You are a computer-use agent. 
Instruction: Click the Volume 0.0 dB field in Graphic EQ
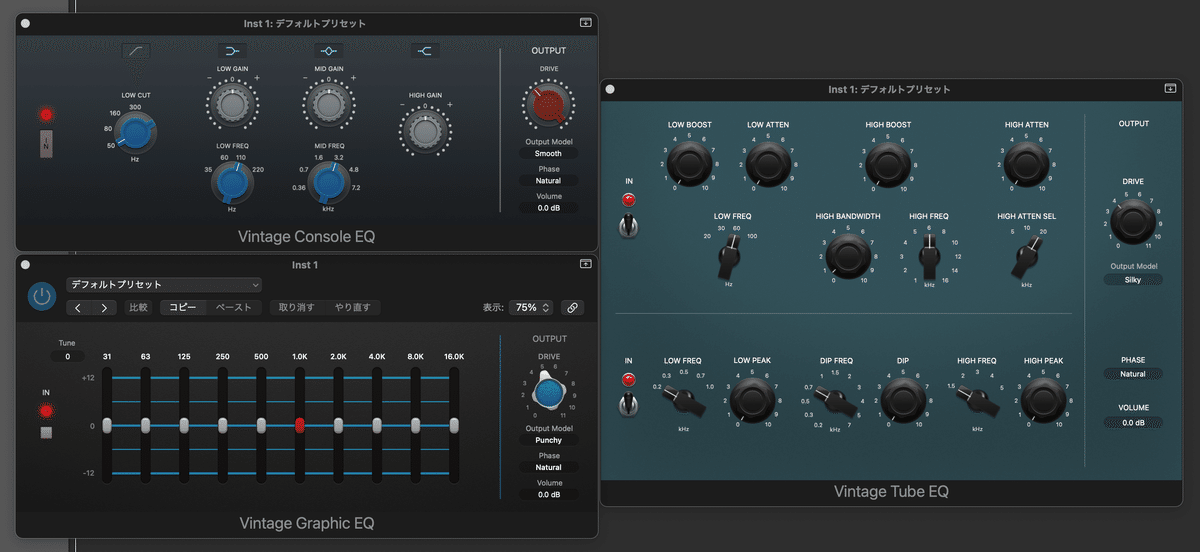tap(548, 494)
